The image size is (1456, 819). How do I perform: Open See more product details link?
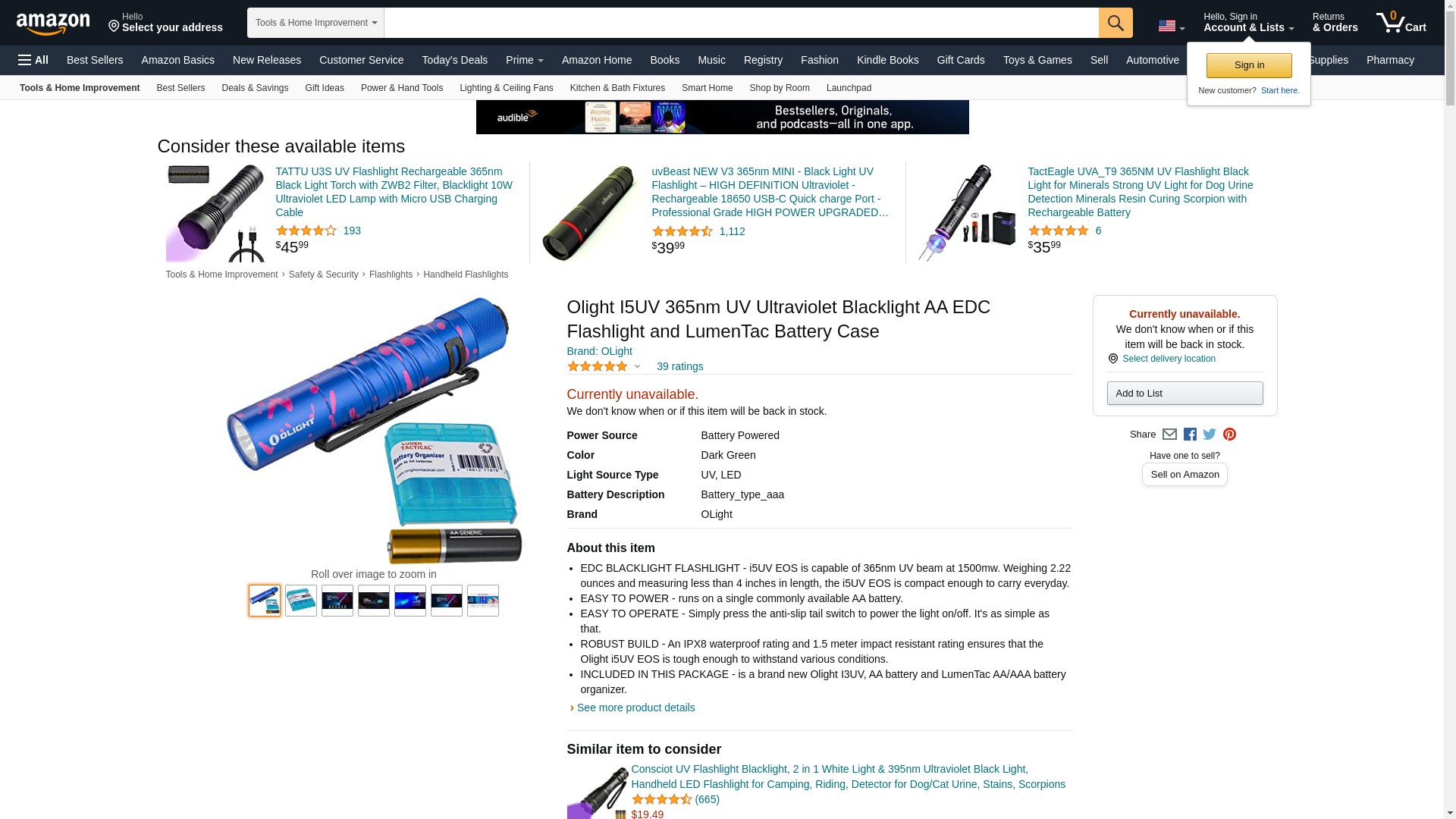point(635,708)
